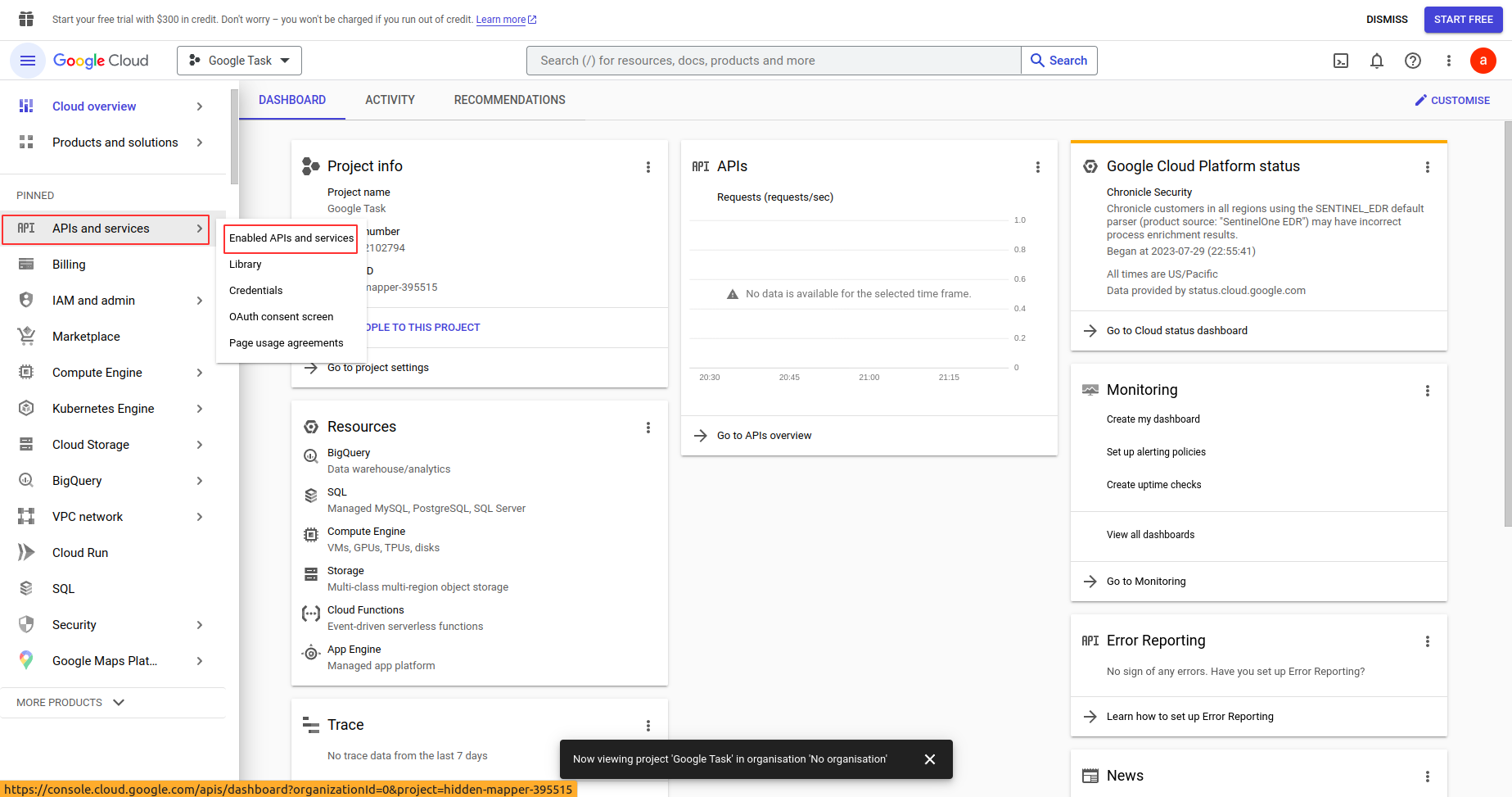The width and height of the screenshot is (1512, 797).
Task: Click the user account avatar
Action: pos(1483,61)
